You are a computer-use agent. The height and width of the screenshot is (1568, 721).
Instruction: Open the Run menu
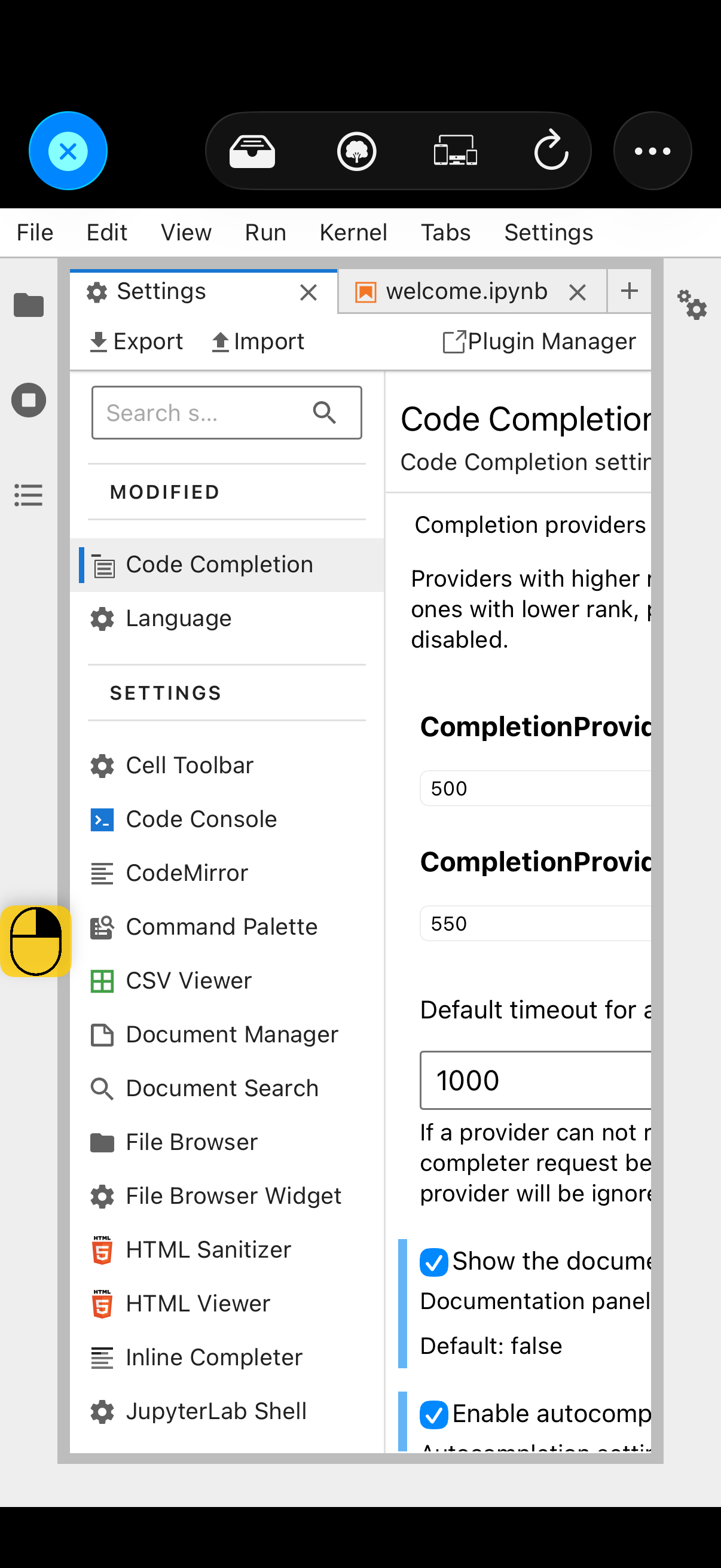tap(266, 233)
